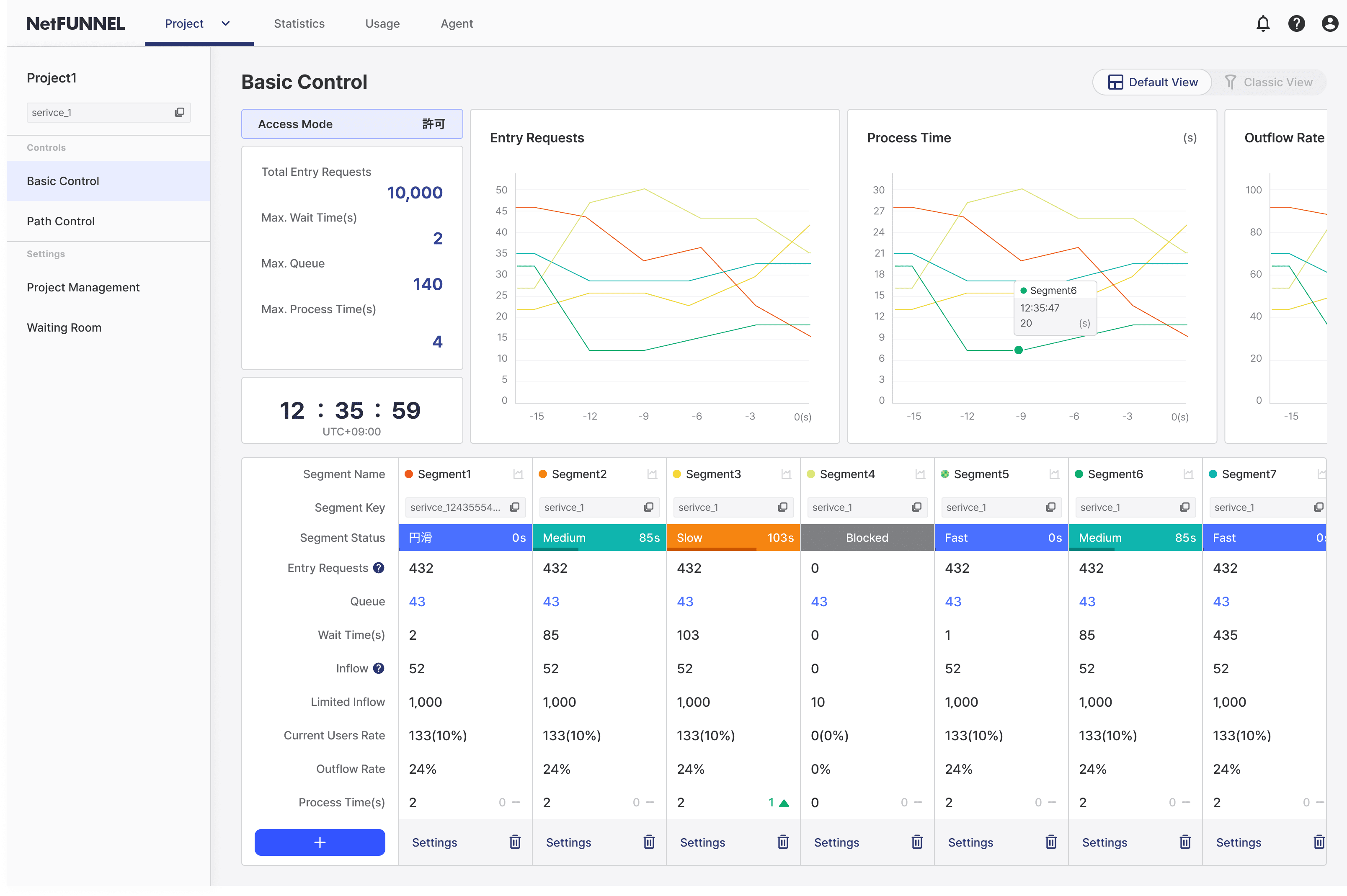
Task: Open the help question mark icon
Action: (x=1296, y=23)
